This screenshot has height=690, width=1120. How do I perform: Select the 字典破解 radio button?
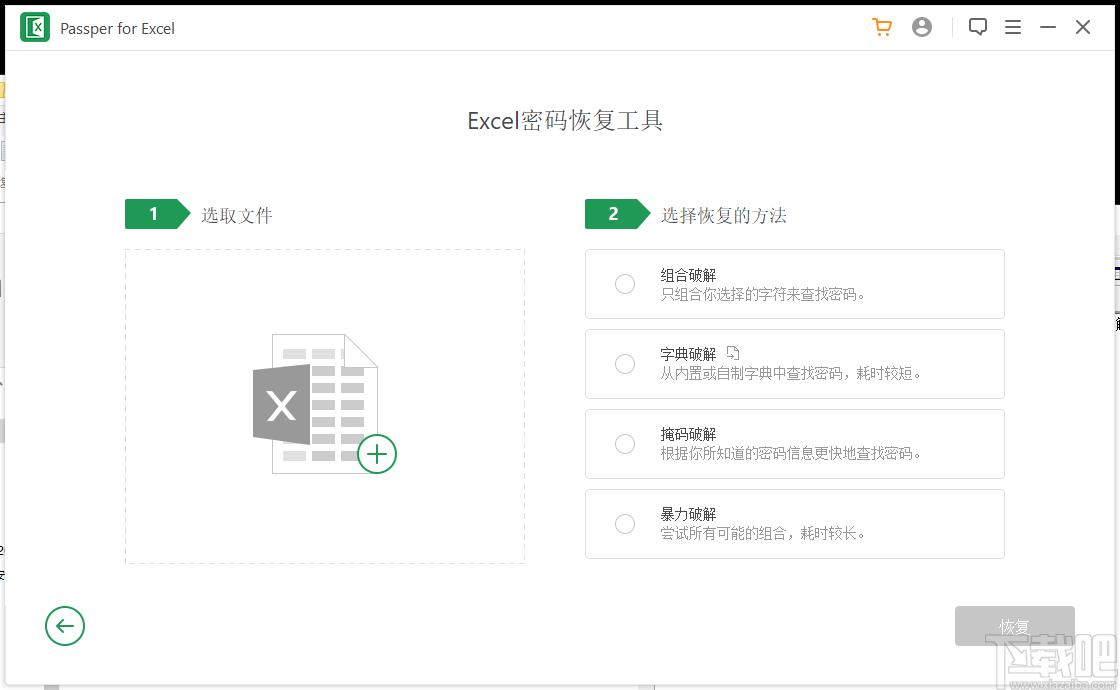pyautogui.click(x=624, y=364)
